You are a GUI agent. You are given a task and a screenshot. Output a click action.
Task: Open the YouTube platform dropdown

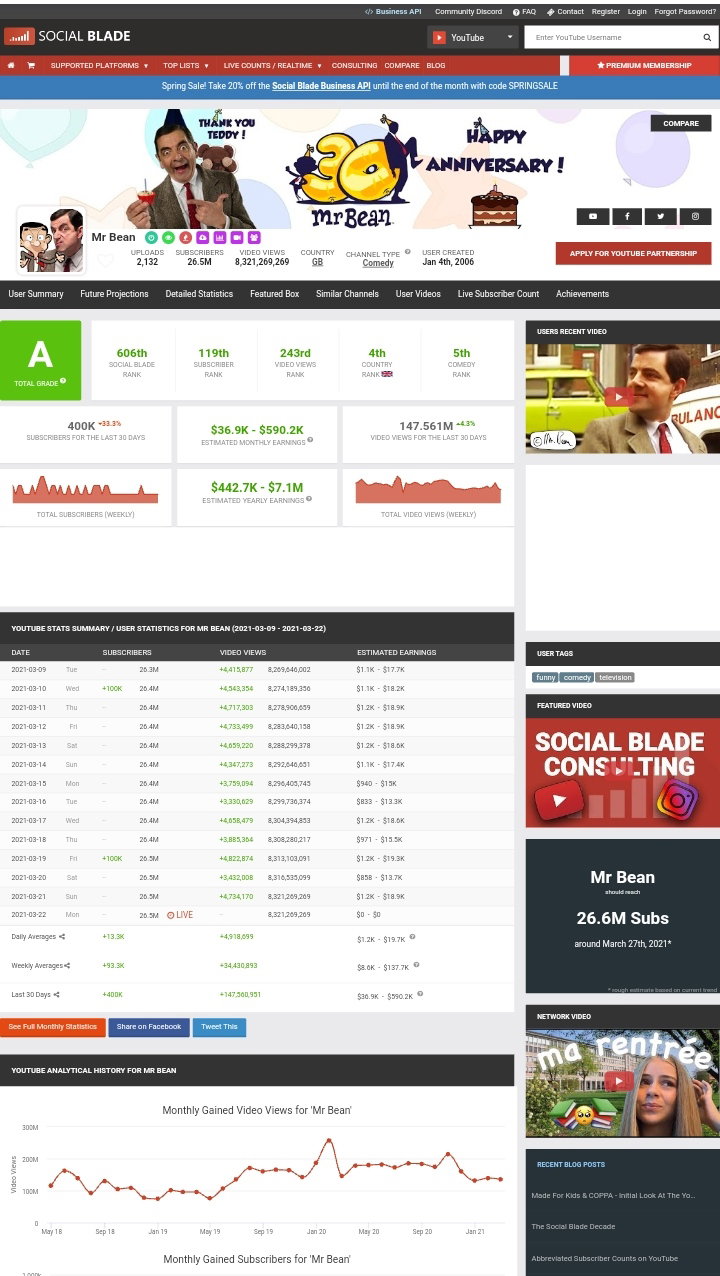(x=473, y=37)
